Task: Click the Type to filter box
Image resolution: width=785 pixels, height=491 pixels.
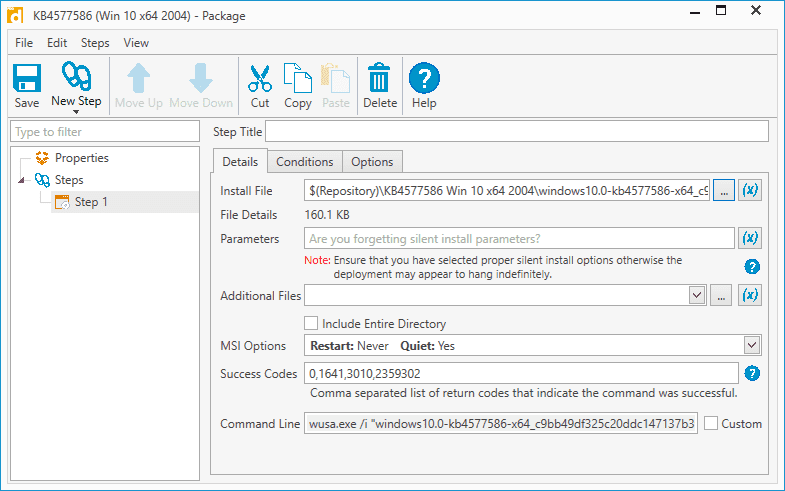Action: tap(105, 132)
